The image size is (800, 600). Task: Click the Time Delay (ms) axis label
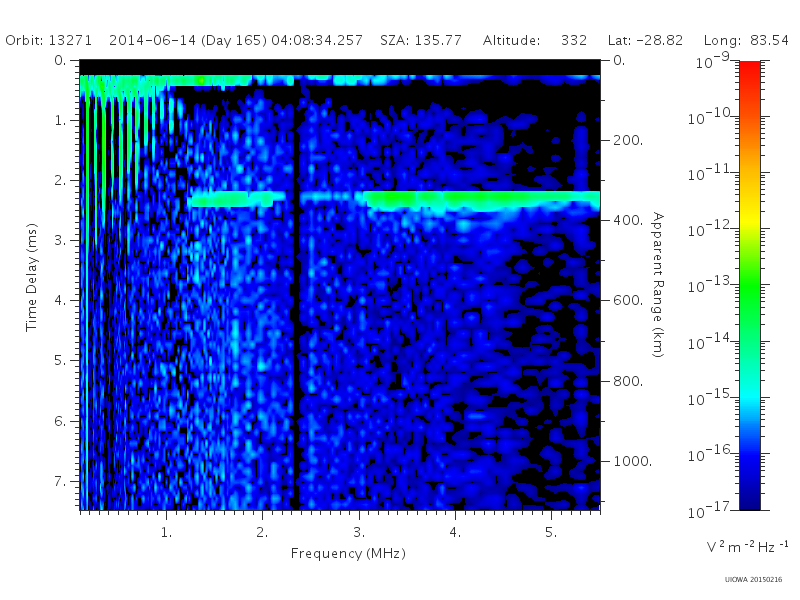32,277
